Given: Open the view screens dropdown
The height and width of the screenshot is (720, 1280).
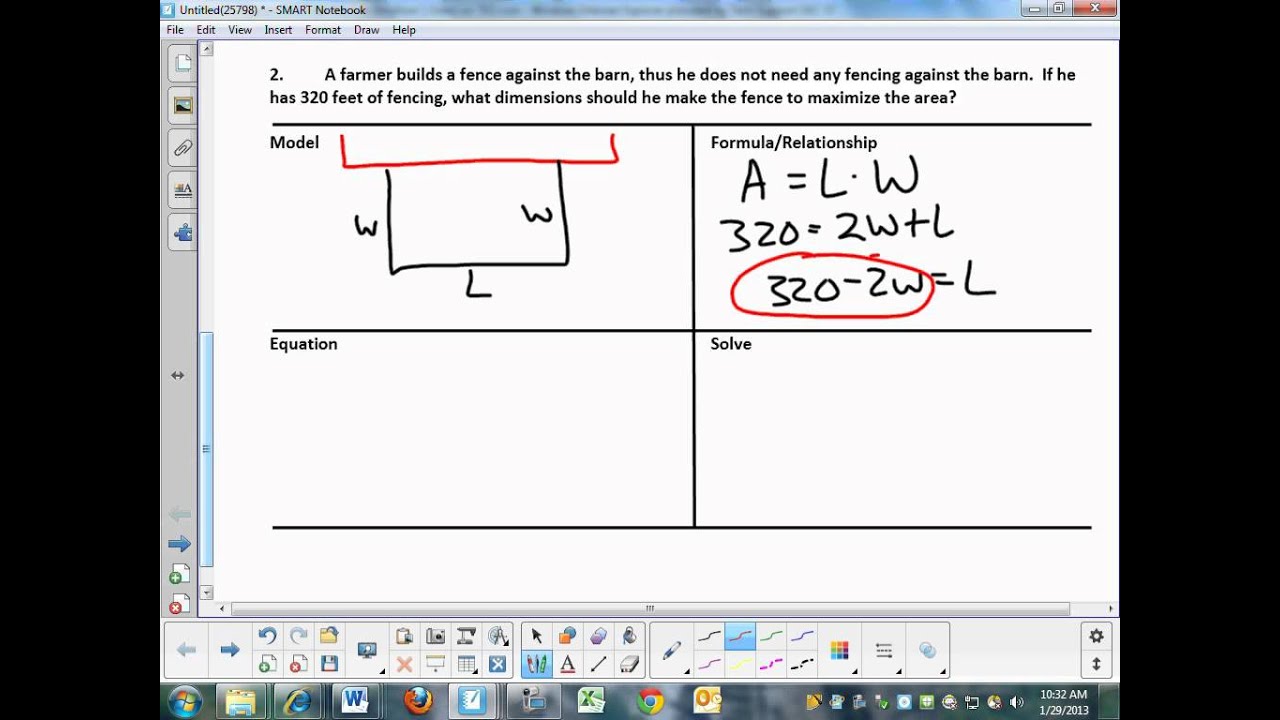Looking at the screenshot, I should pyautogui.click(x=367, y=650).
